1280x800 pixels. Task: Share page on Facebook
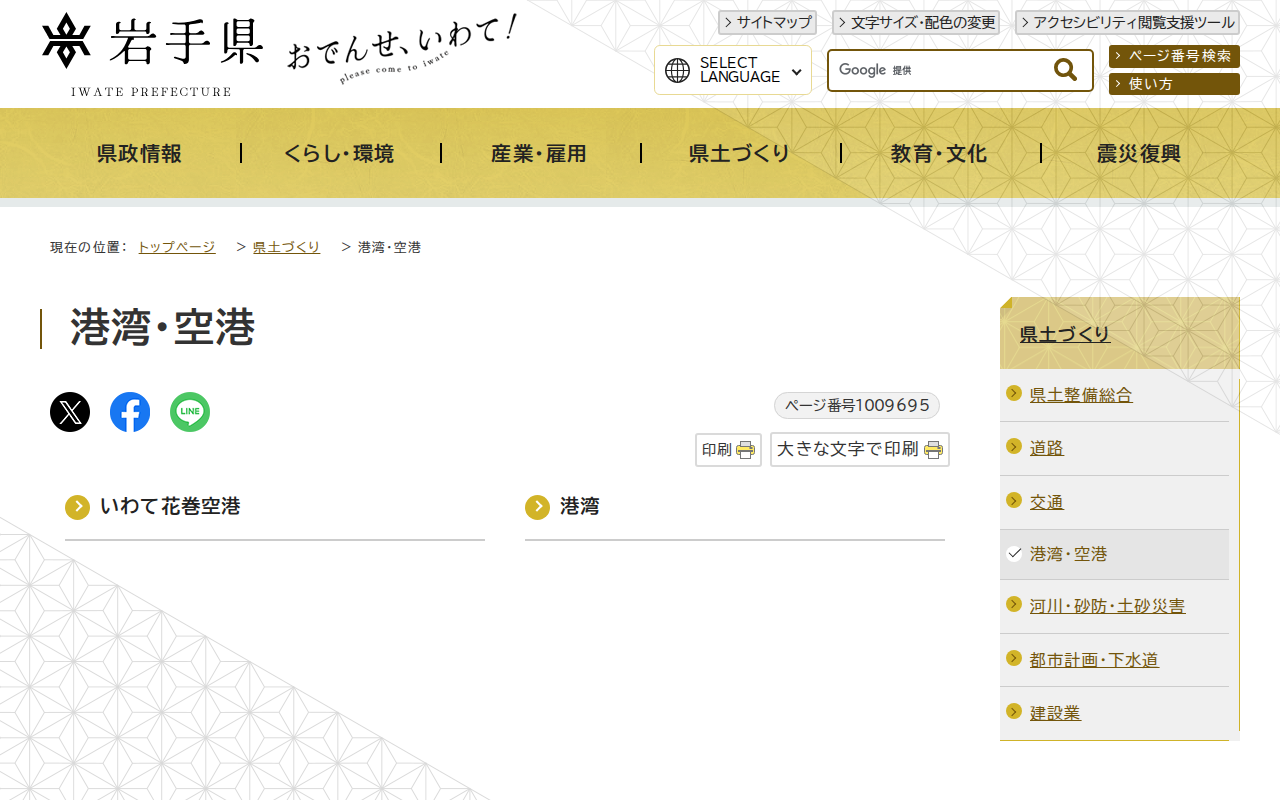(130, 412)
